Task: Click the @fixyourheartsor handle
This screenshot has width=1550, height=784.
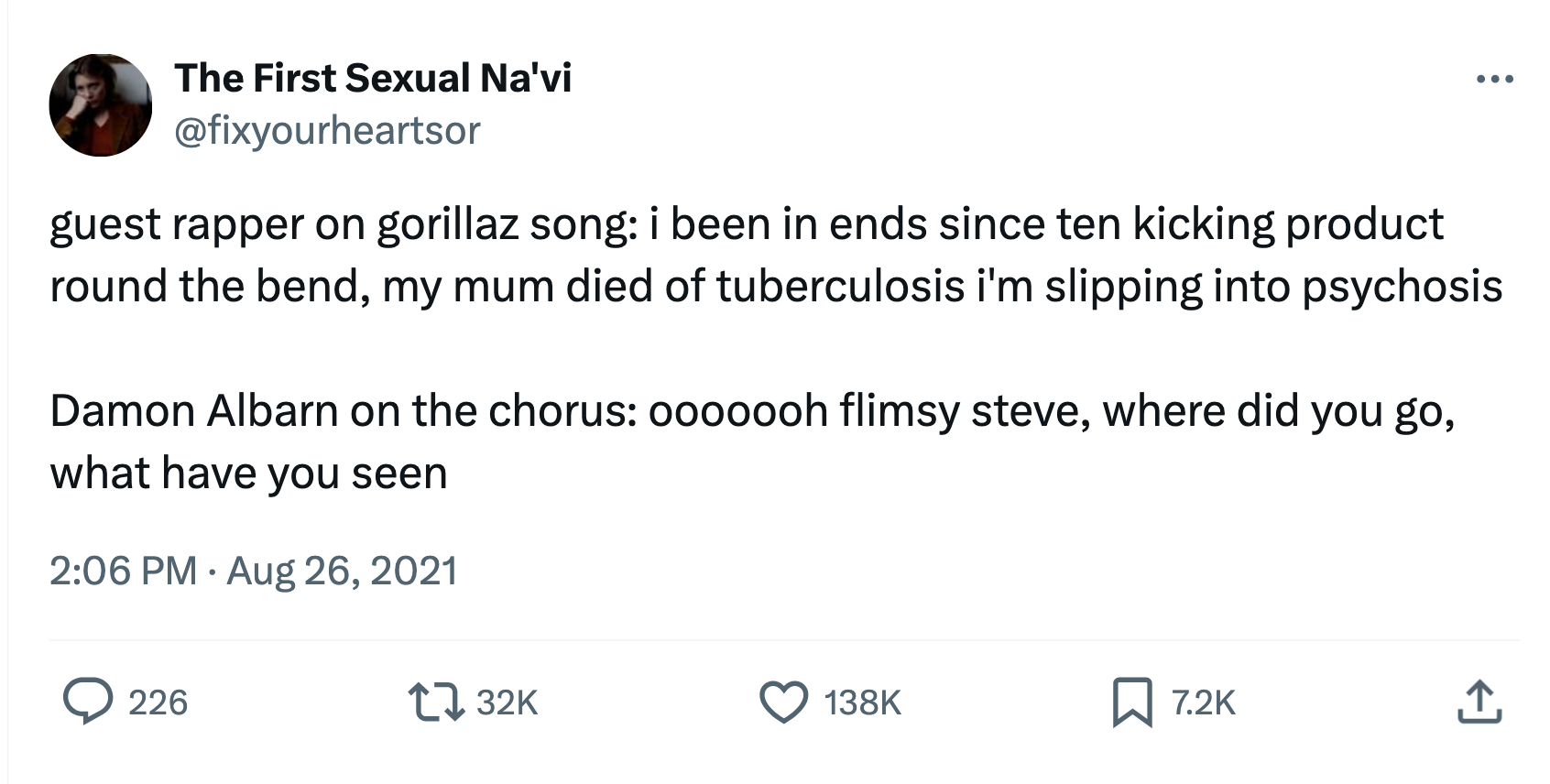Action: [327, 130]
